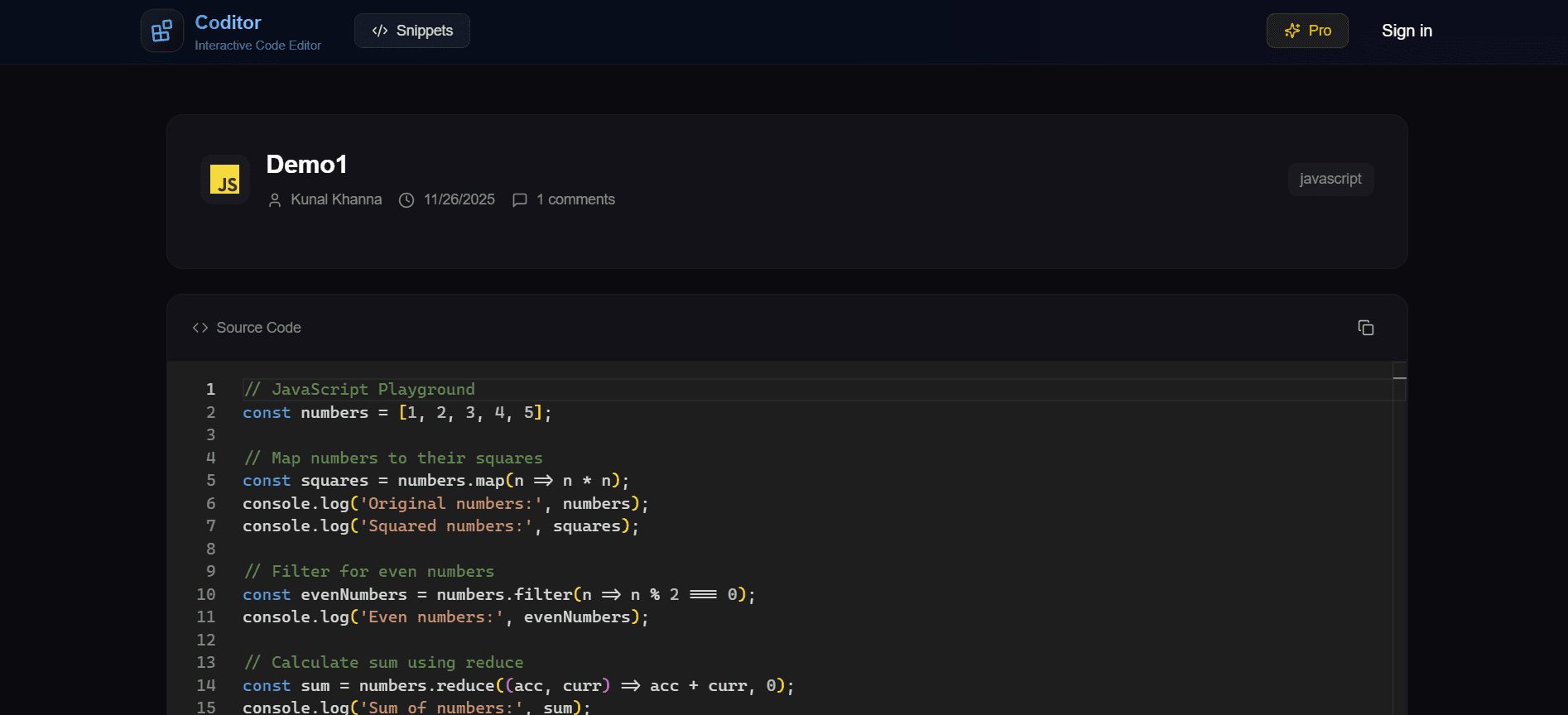Click the 1 comments label
The width and height of the screenshot is (1568, 715).
point(575,199)
